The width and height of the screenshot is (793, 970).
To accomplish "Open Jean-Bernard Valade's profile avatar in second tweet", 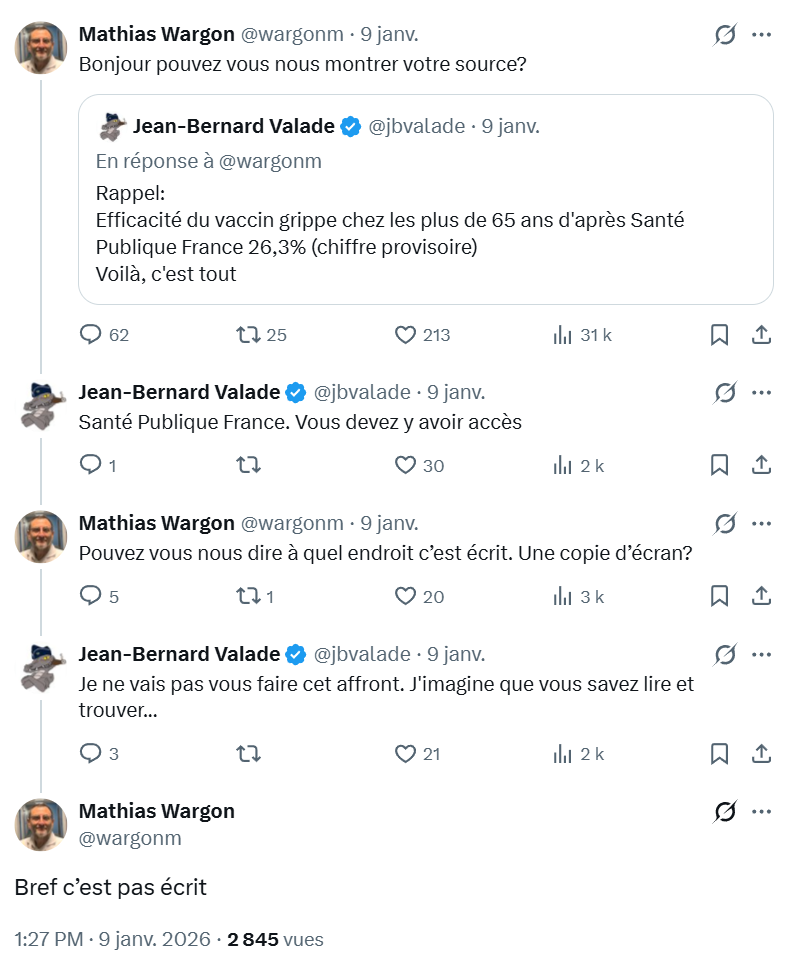I will pyautogui.click(x=42, y=404).
